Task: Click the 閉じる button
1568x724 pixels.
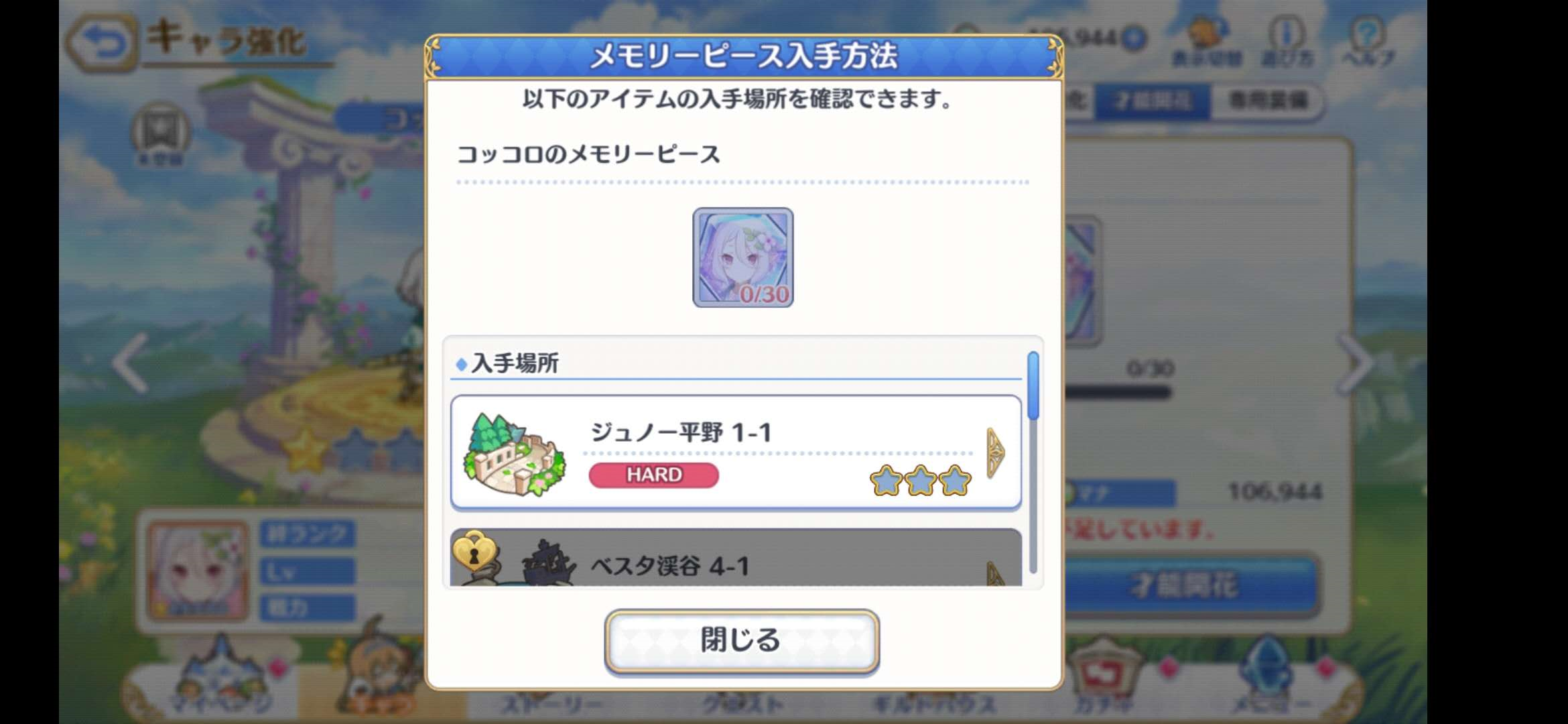Action: click(x=742, y=640)
